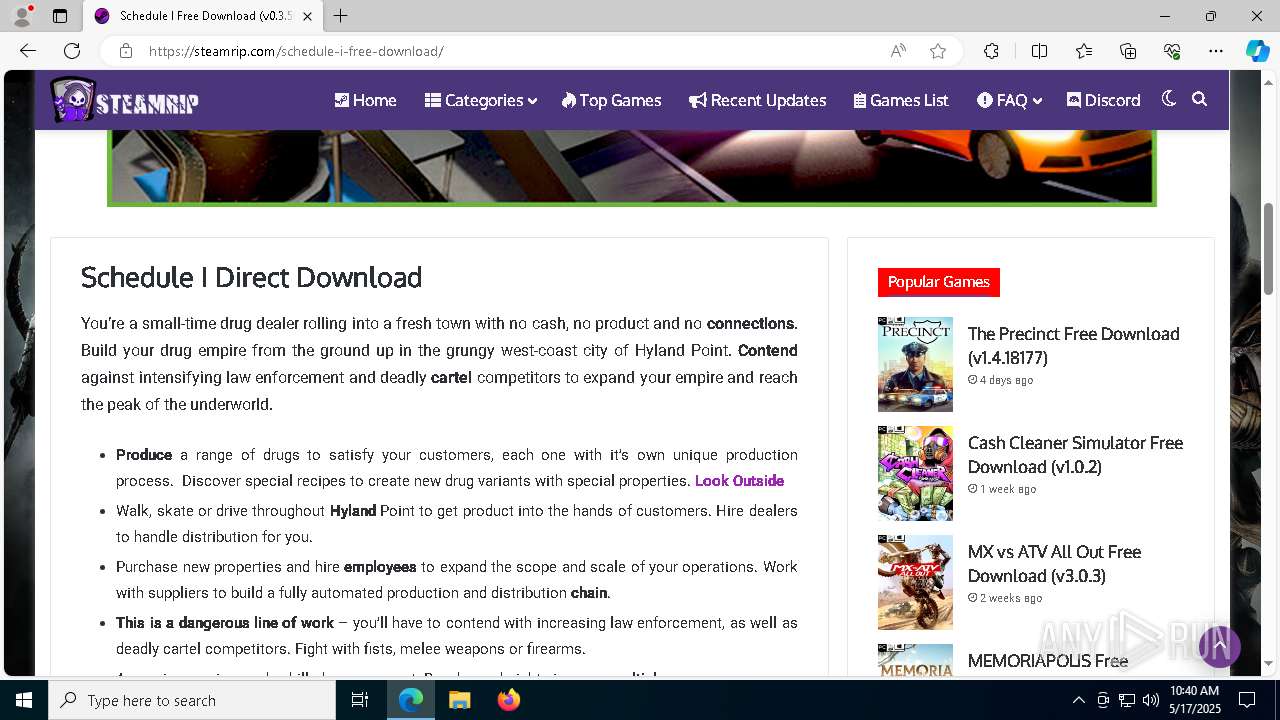Close the Schedule I tab

pyautogui.click(x=307, y=16)
